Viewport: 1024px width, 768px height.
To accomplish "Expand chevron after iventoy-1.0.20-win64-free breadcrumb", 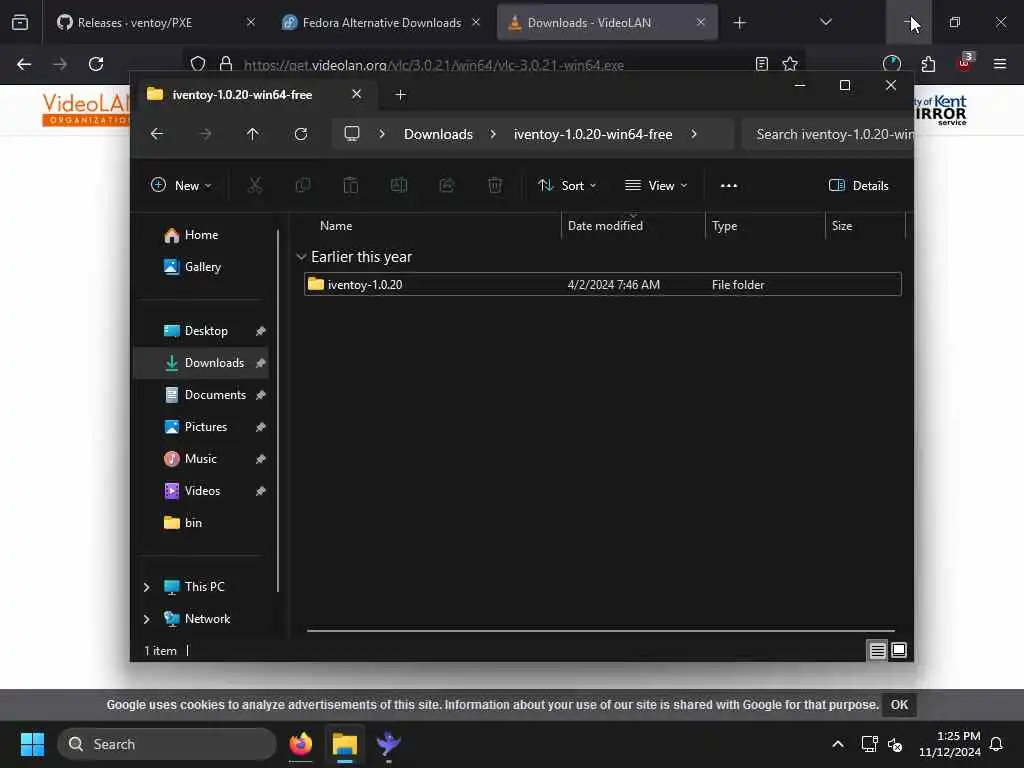I will point(694,134).
